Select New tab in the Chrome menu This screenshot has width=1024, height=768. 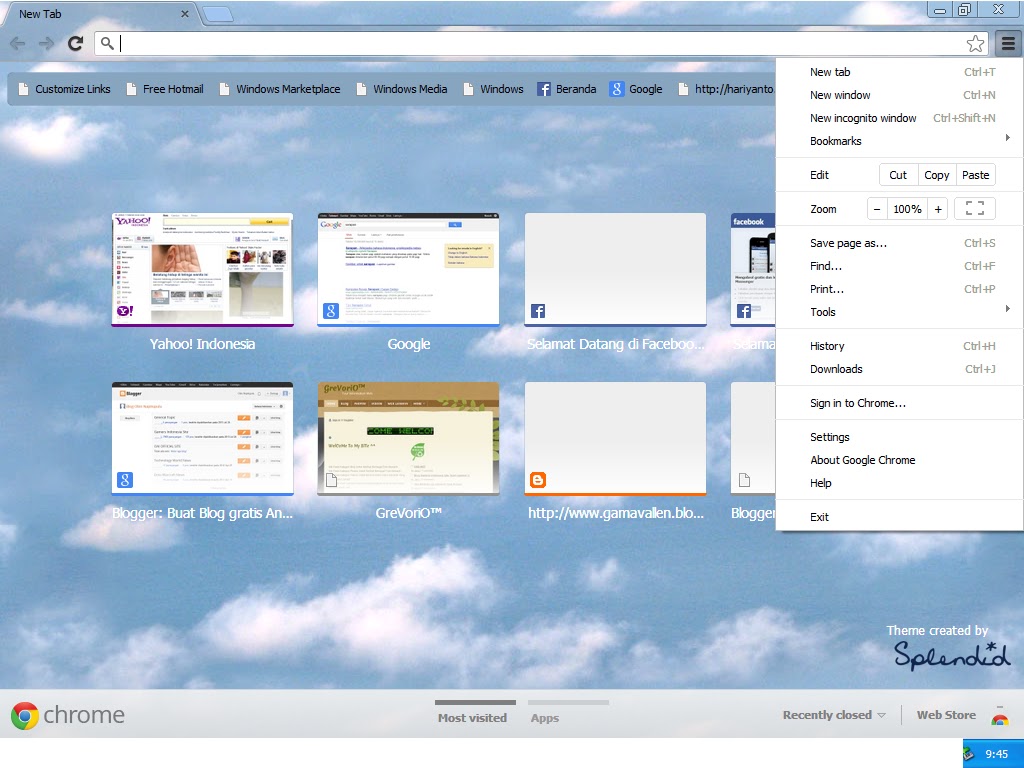click(899, 72)
